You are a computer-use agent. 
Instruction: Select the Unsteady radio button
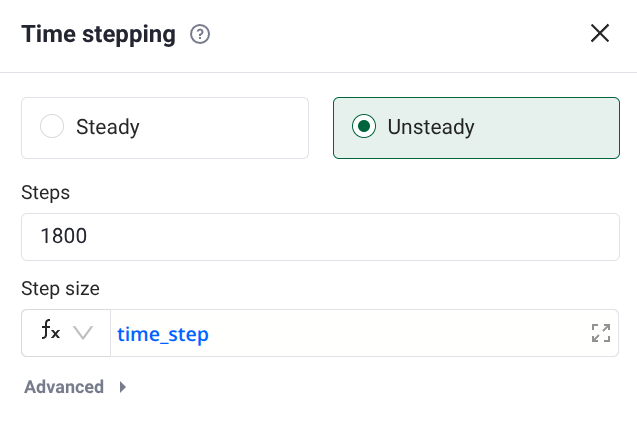364,127
